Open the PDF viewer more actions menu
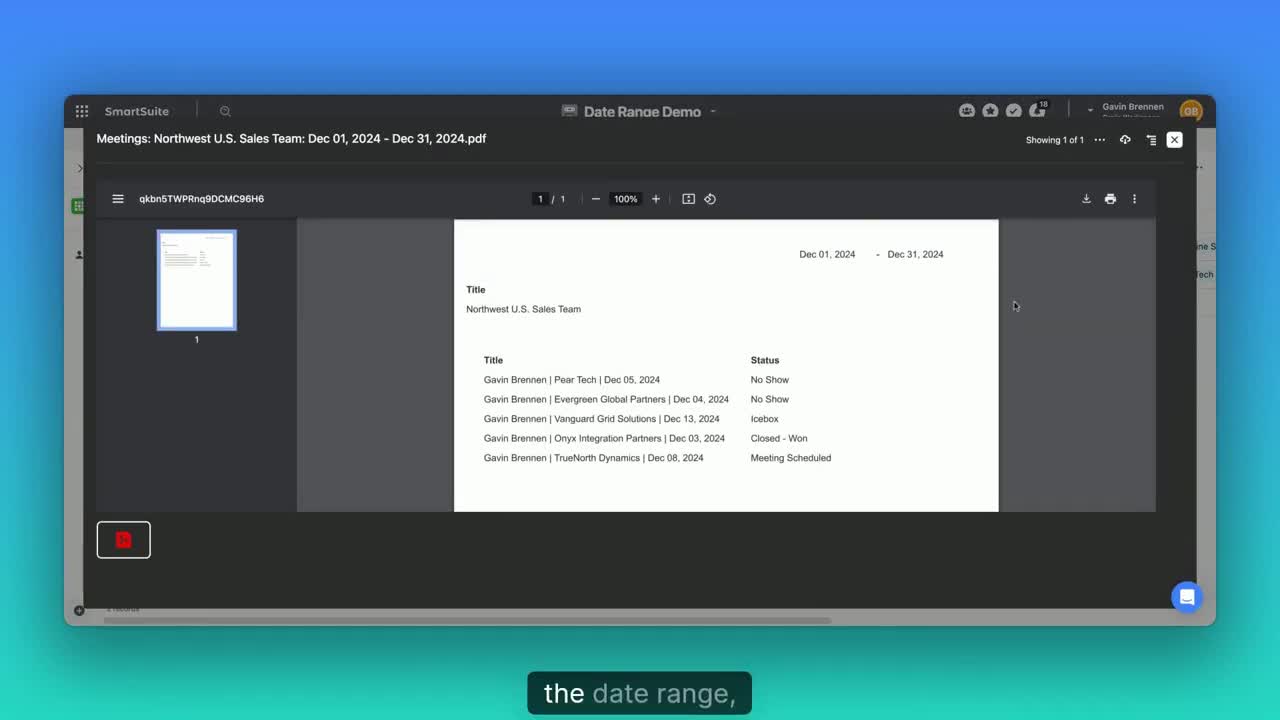The width and height of the screenshot is (1280, 720). coord(1134,199)
